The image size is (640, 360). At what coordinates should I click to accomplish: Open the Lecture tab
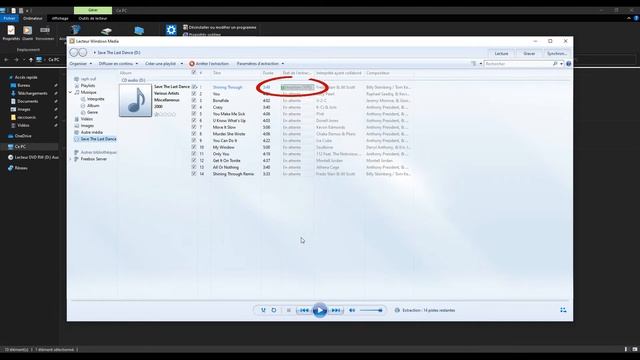tap(501, 53)
